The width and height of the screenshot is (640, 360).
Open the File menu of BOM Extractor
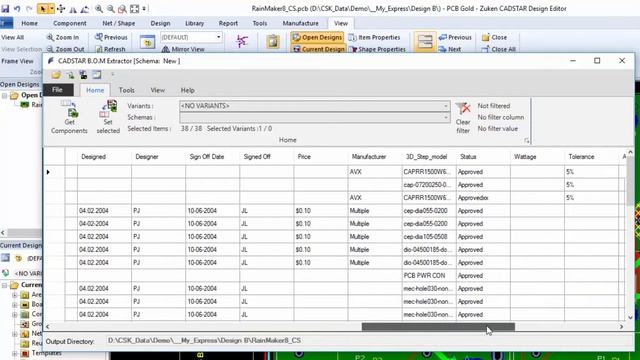tap(58, 90)
